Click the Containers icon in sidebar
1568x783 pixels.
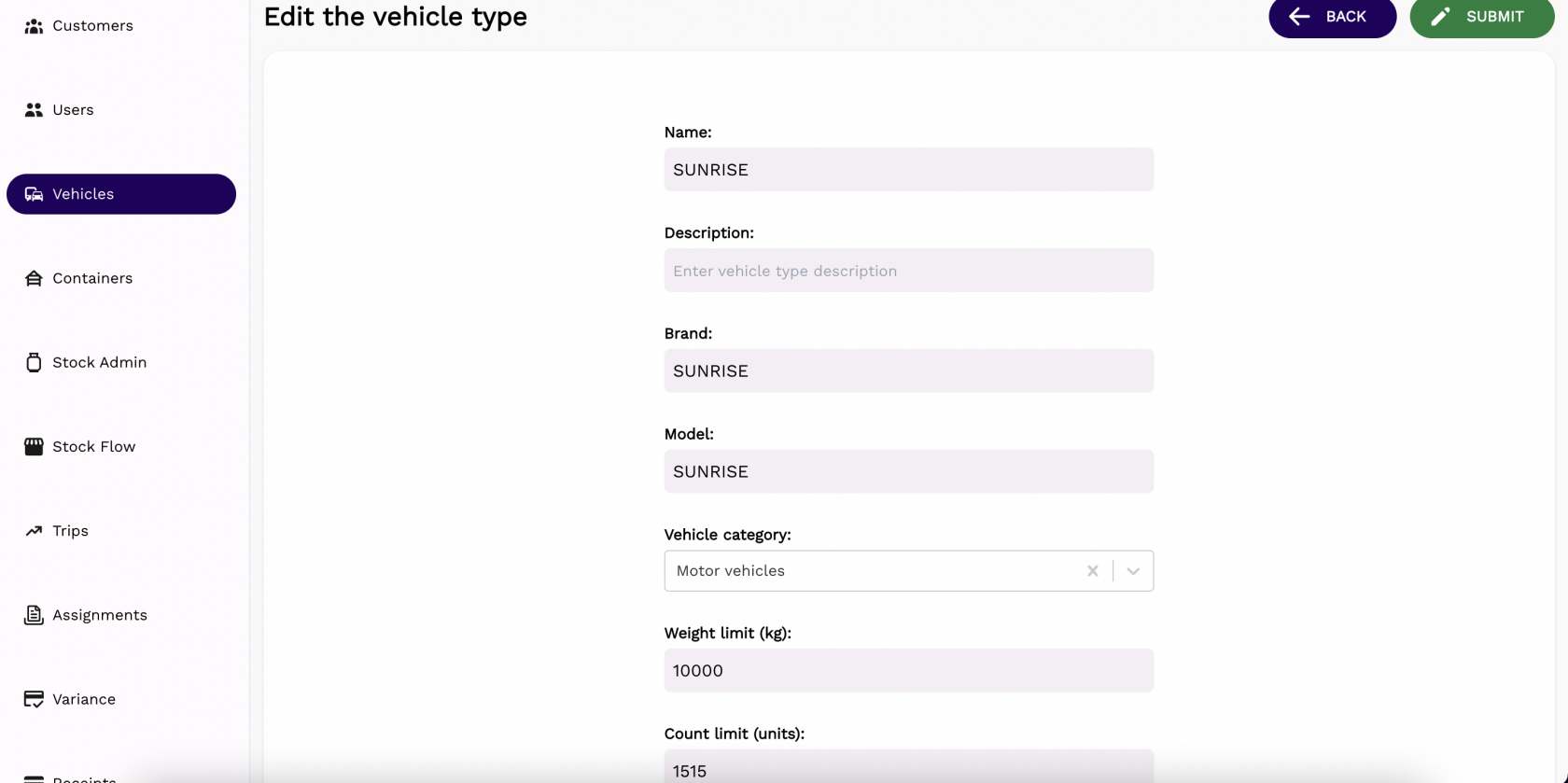click(34, 278)
